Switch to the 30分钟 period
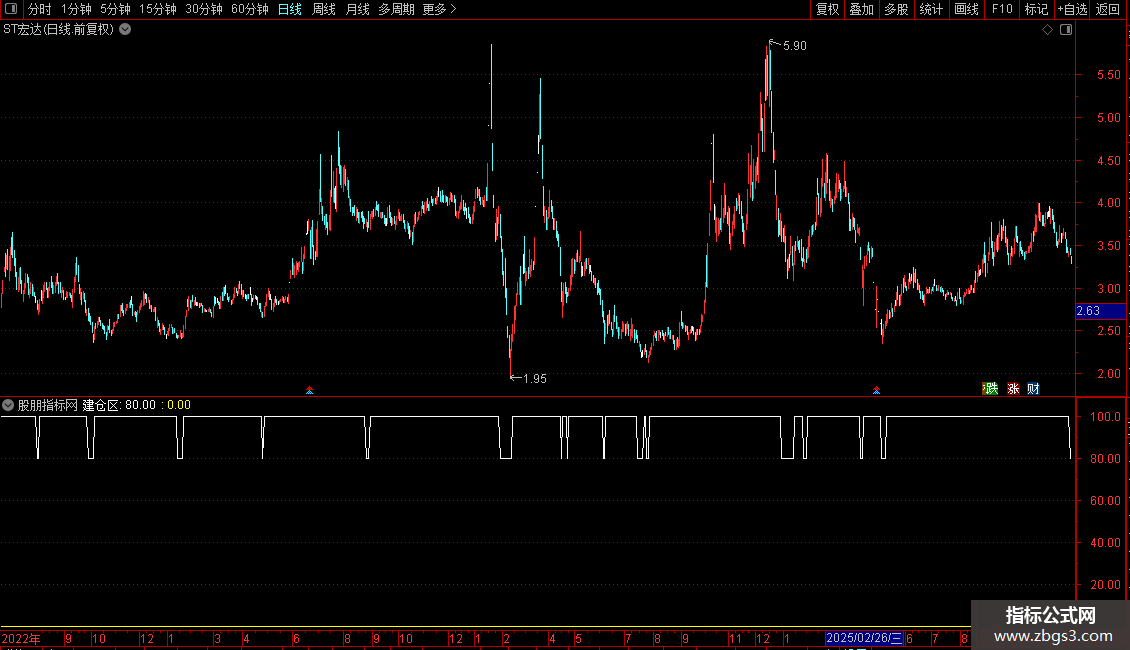The height and width of the screenshot is (650, 1130). tap(204, 9)
